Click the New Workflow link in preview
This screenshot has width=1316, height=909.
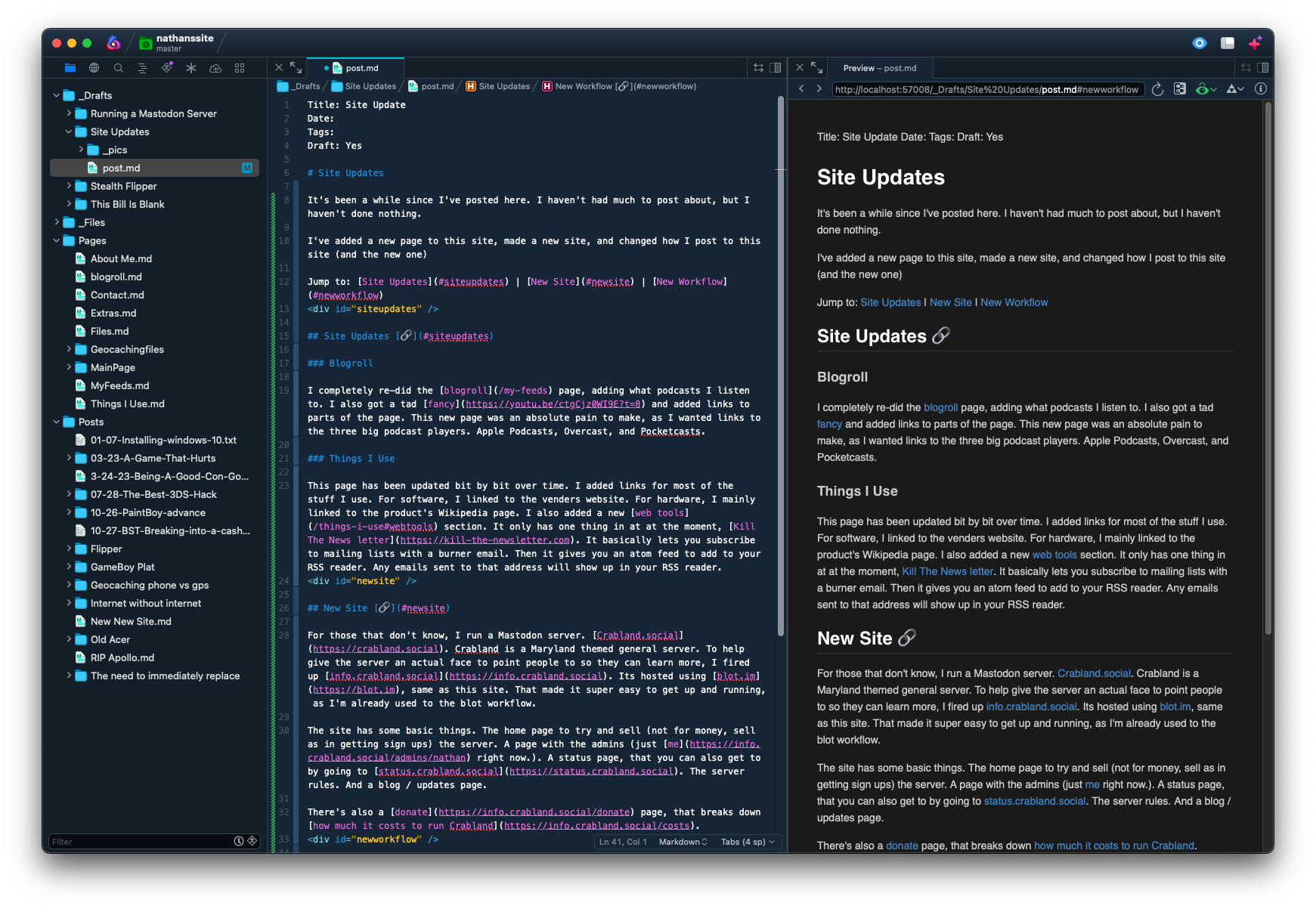coord(1014,302)
